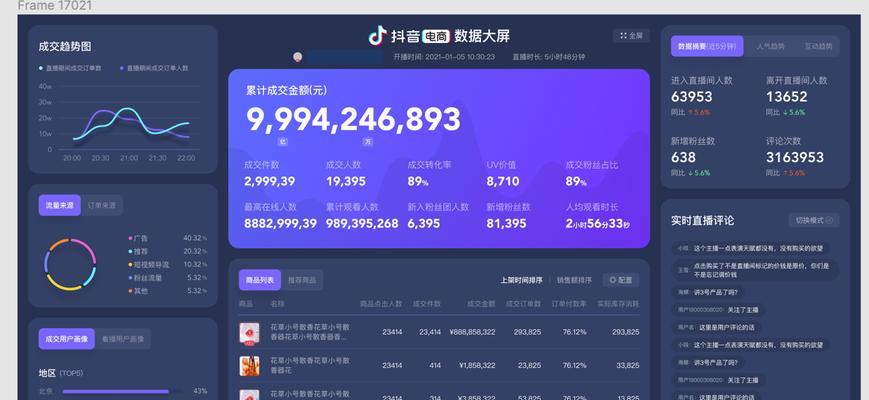Screen dimensions: 869x400
Task: Switch to the 人气趋势 tab
Action: (771, 47)
